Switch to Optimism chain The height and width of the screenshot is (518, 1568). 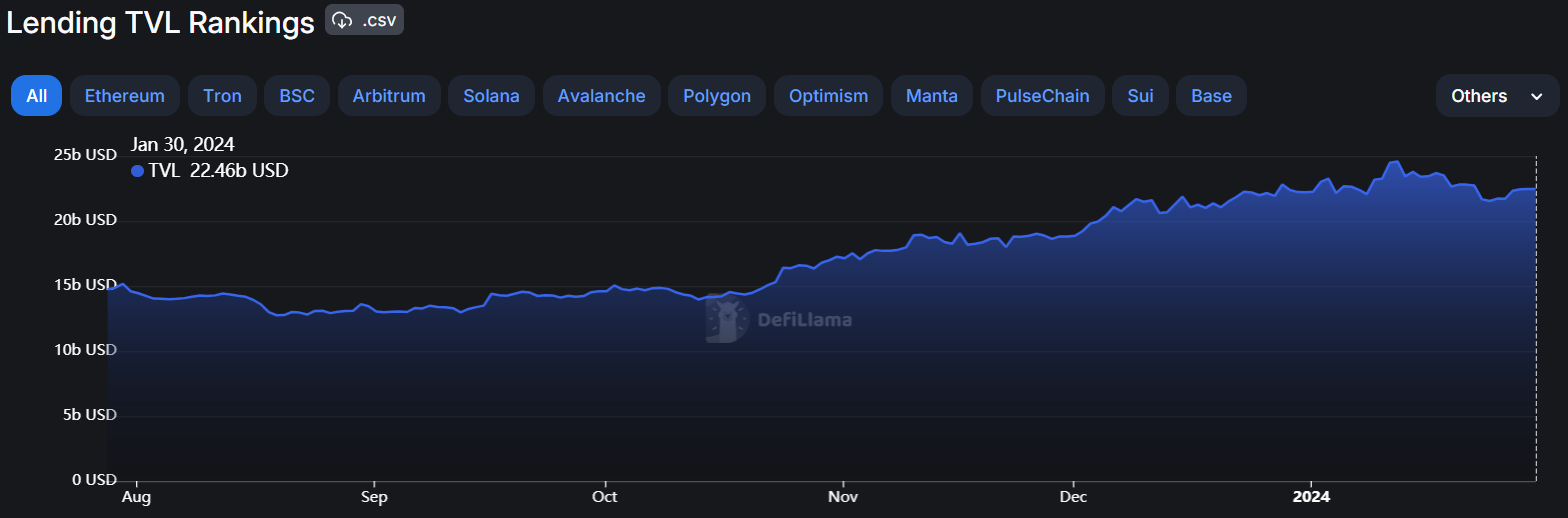[x=829, y=96]
